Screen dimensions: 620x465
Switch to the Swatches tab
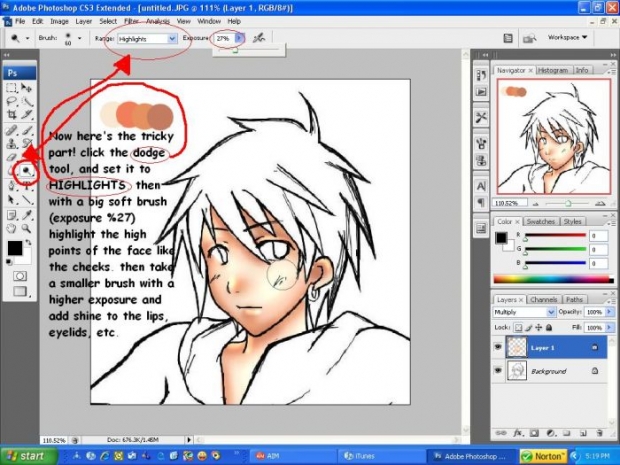click(541, 221)
